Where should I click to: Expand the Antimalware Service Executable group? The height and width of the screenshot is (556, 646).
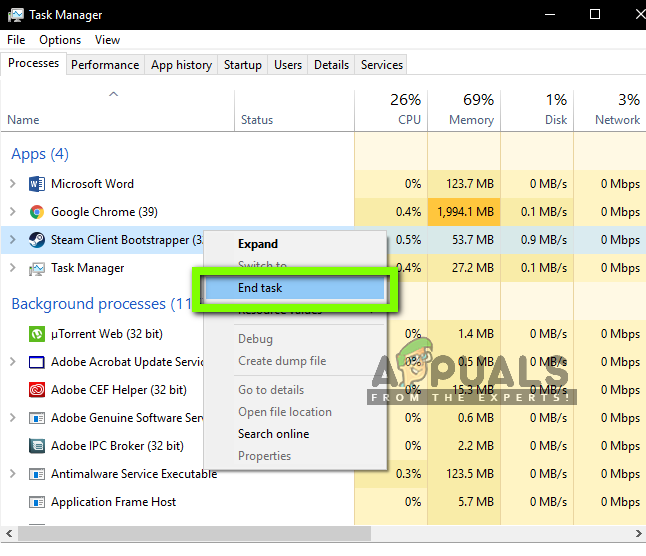tap(13, 474)
